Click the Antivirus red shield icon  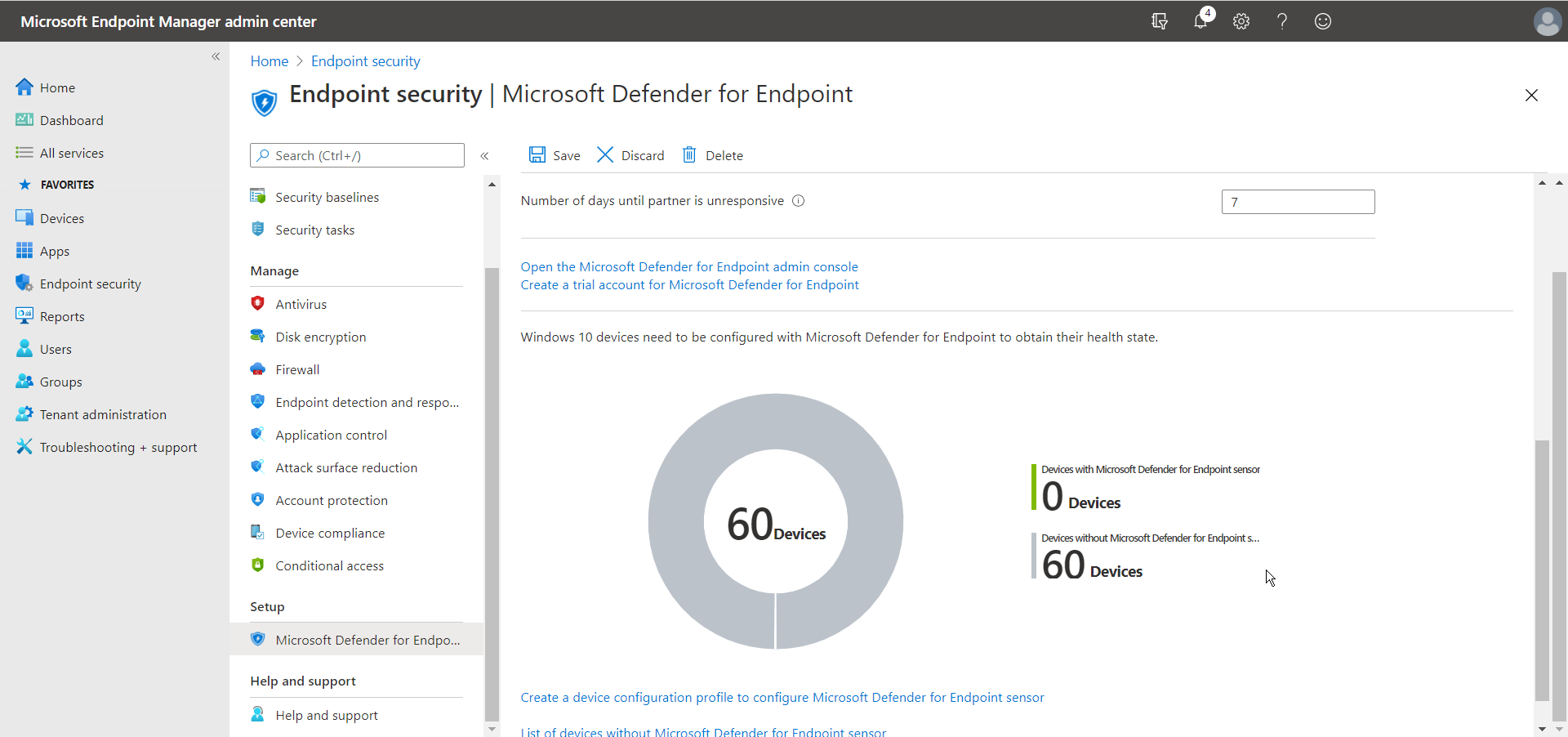pyautogui.click(x=258, y=303)
